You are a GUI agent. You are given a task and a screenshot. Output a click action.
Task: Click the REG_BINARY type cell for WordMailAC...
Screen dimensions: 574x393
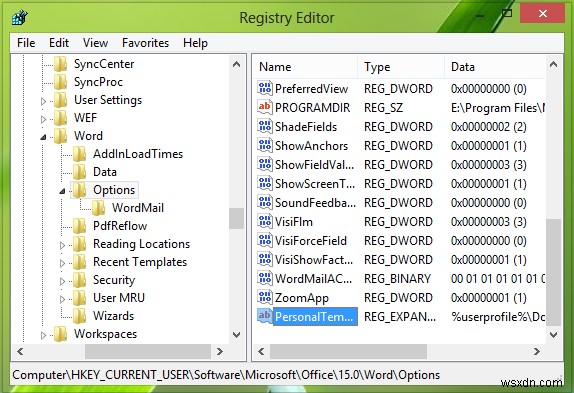[397, 279]
